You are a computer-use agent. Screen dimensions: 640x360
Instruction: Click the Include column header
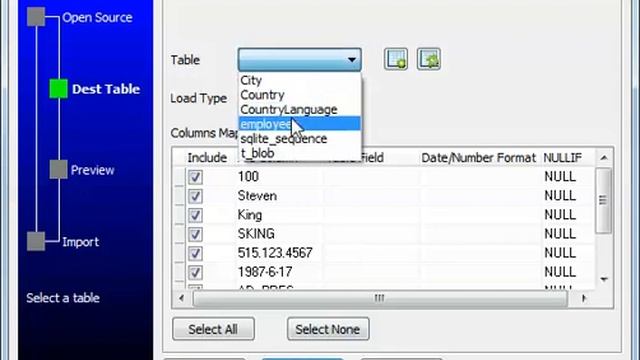click(x=207, y=158)
